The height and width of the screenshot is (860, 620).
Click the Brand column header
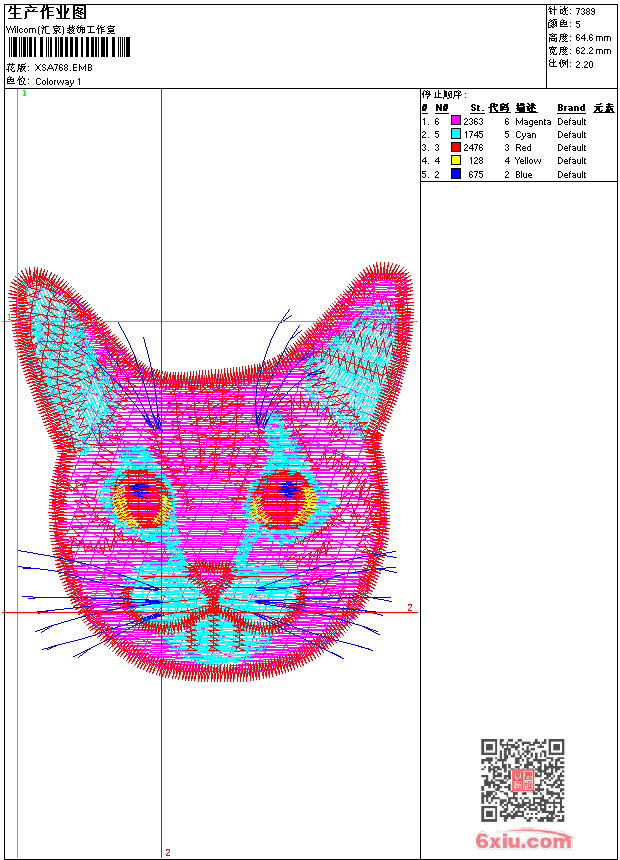[571, 108]
